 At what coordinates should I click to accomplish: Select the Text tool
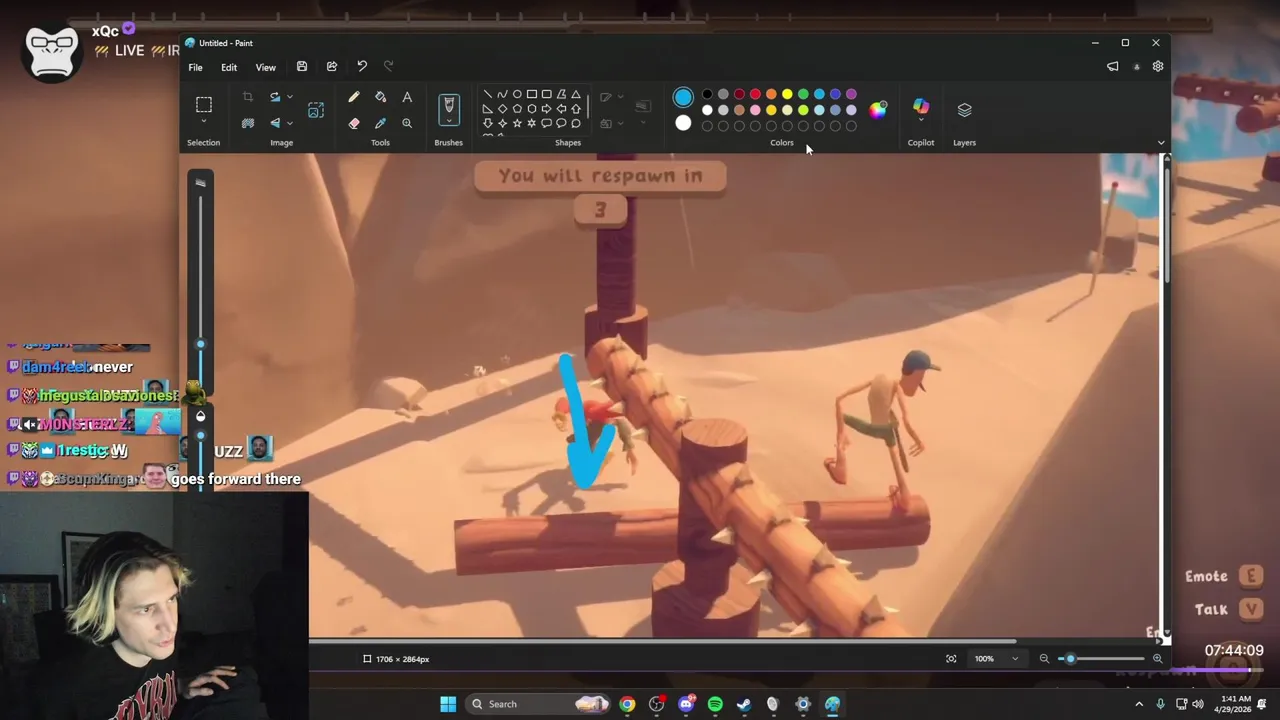(x=407, y=97)
